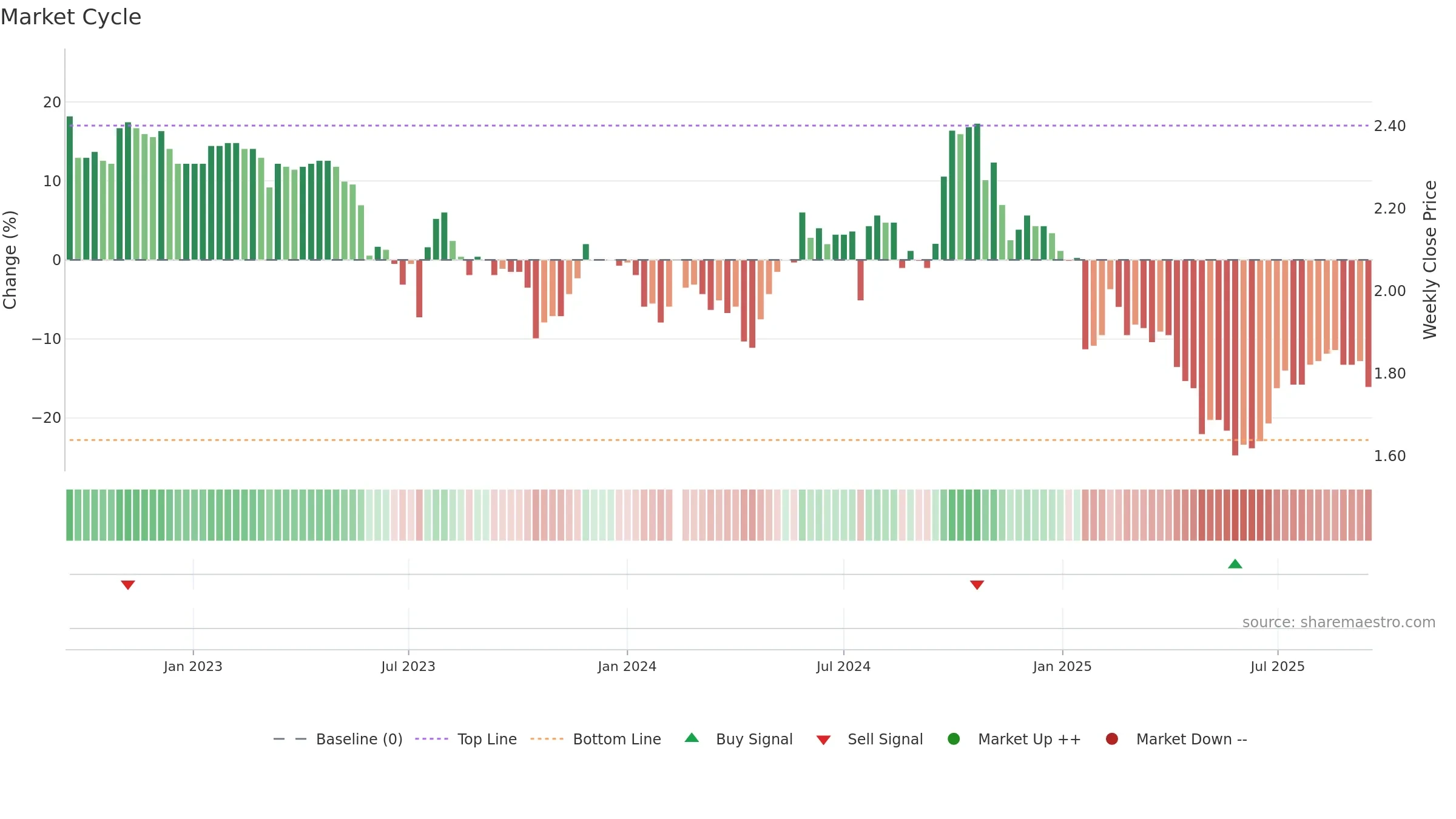Click the Jul 2025 axis label
Viewport: 1456px width, 819px height.
(1278, 667)
